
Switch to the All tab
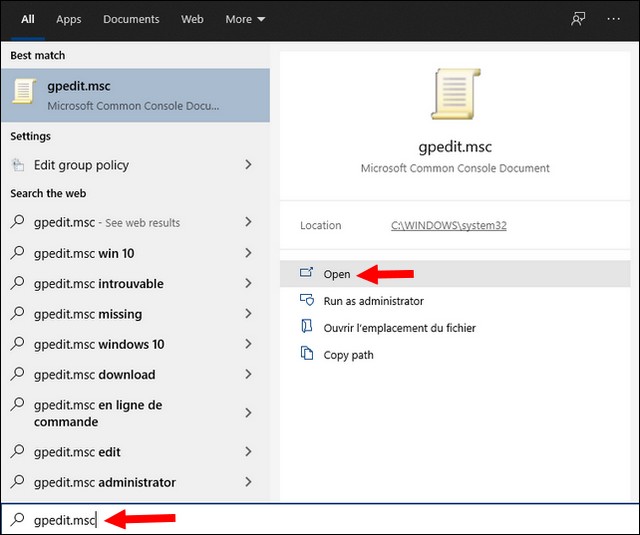(28, 19)
